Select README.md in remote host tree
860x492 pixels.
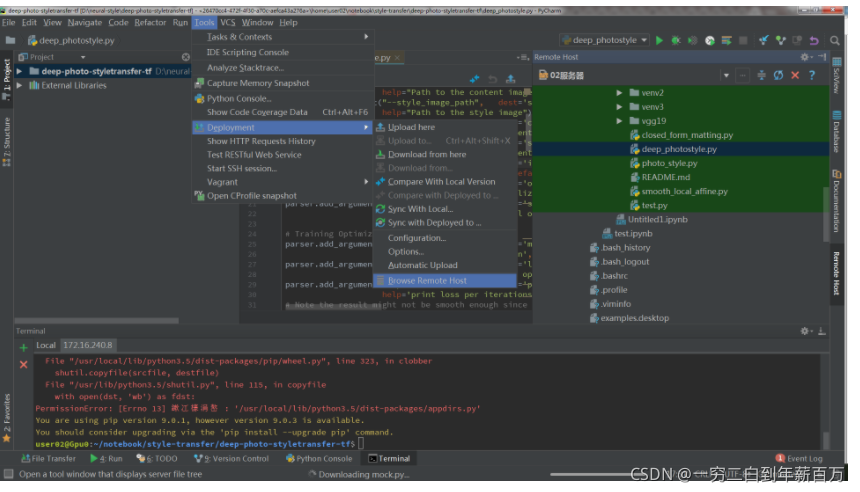point(660,177)
